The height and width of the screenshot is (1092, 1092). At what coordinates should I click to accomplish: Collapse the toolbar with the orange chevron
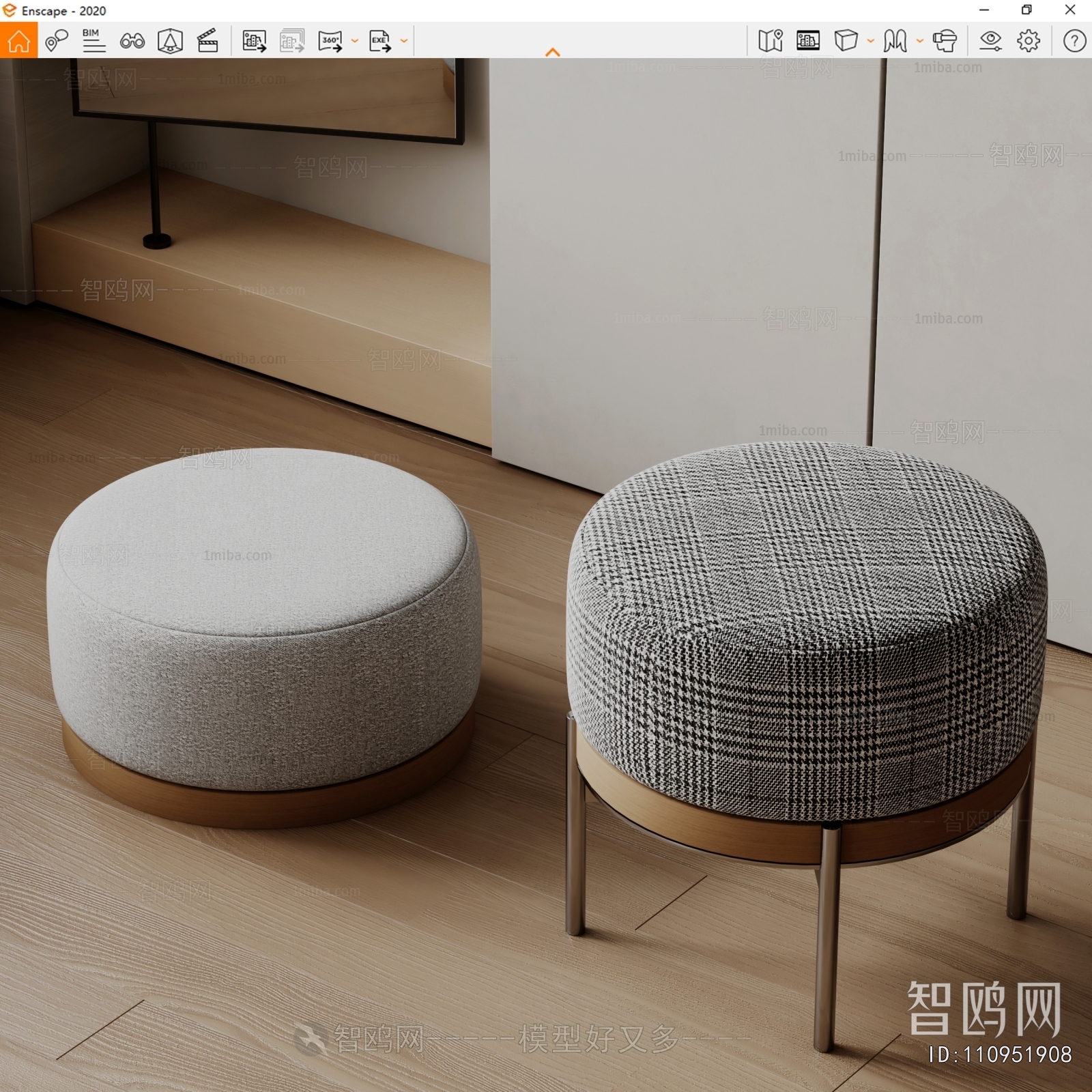553,52
